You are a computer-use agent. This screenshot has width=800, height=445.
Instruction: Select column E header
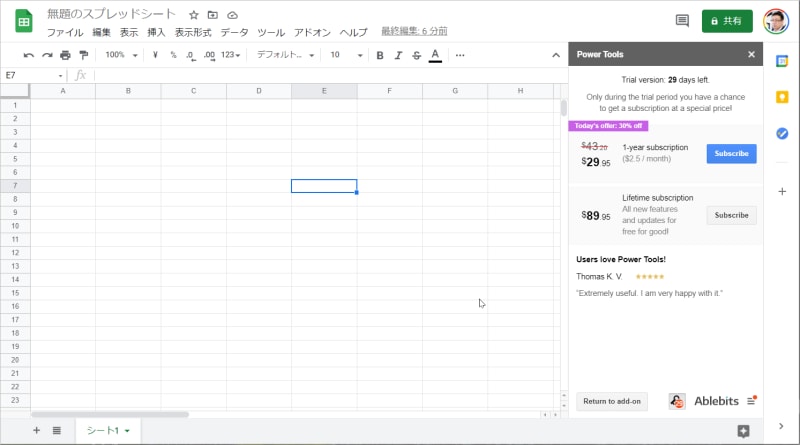[324, 91]
